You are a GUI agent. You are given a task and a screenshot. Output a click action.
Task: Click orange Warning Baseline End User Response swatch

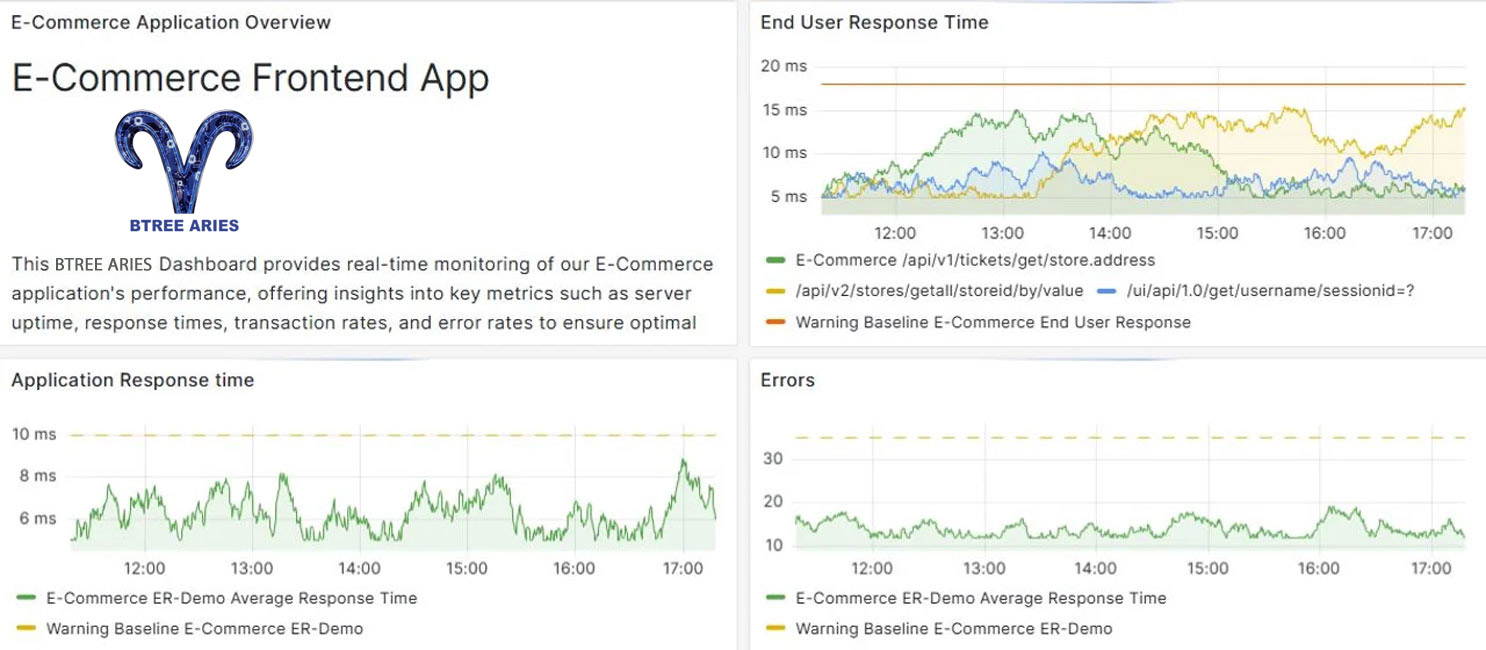point(776,323)
